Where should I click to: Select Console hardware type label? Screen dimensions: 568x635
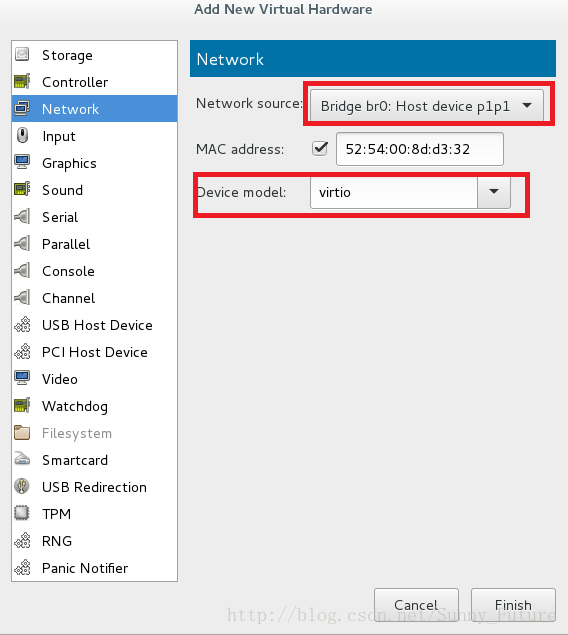tap(68, 271)
